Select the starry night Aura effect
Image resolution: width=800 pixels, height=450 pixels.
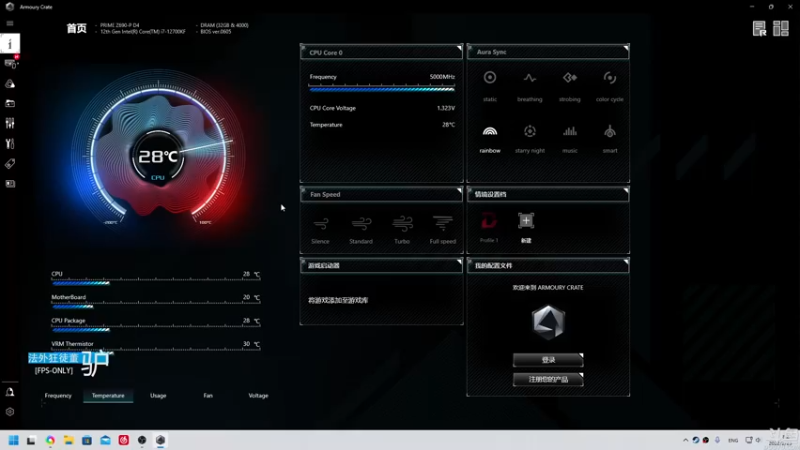click(x=530, y=138)
